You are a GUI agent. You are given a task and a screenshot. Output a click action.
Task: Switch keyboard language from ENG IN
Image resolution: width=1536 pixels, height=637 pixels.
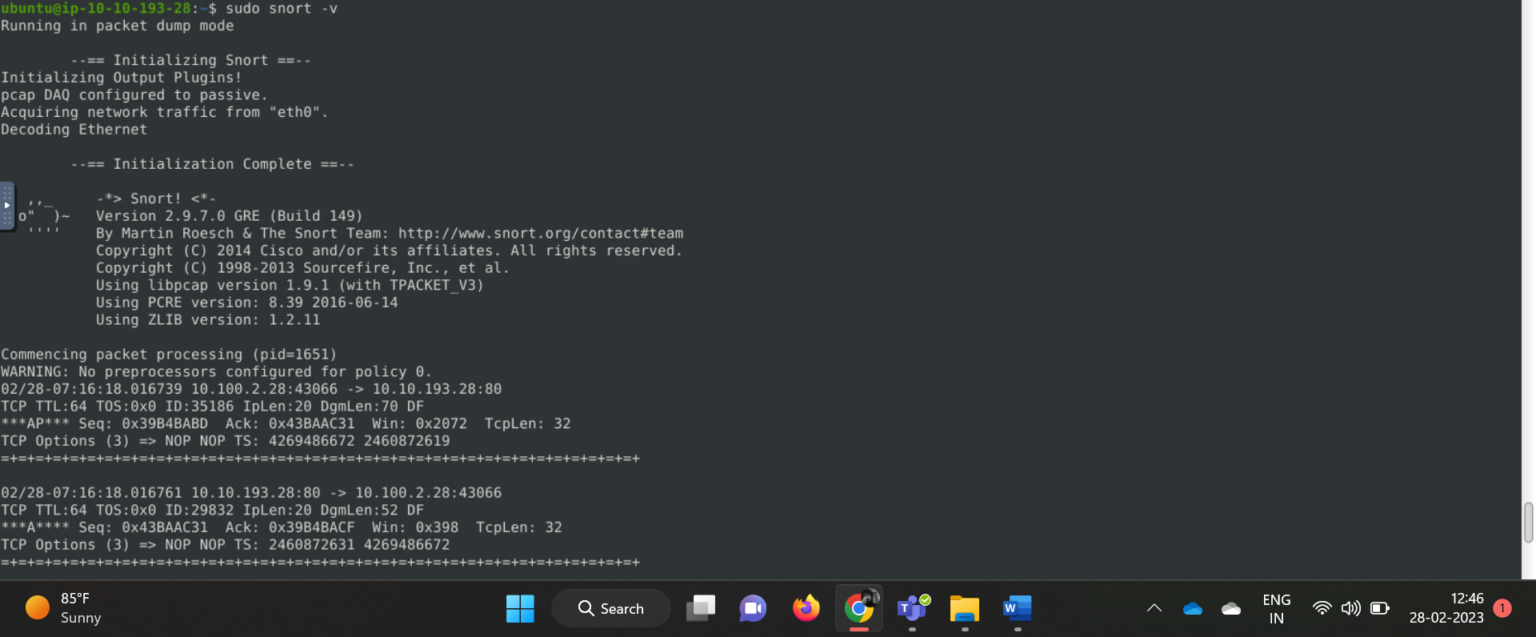1276,607
